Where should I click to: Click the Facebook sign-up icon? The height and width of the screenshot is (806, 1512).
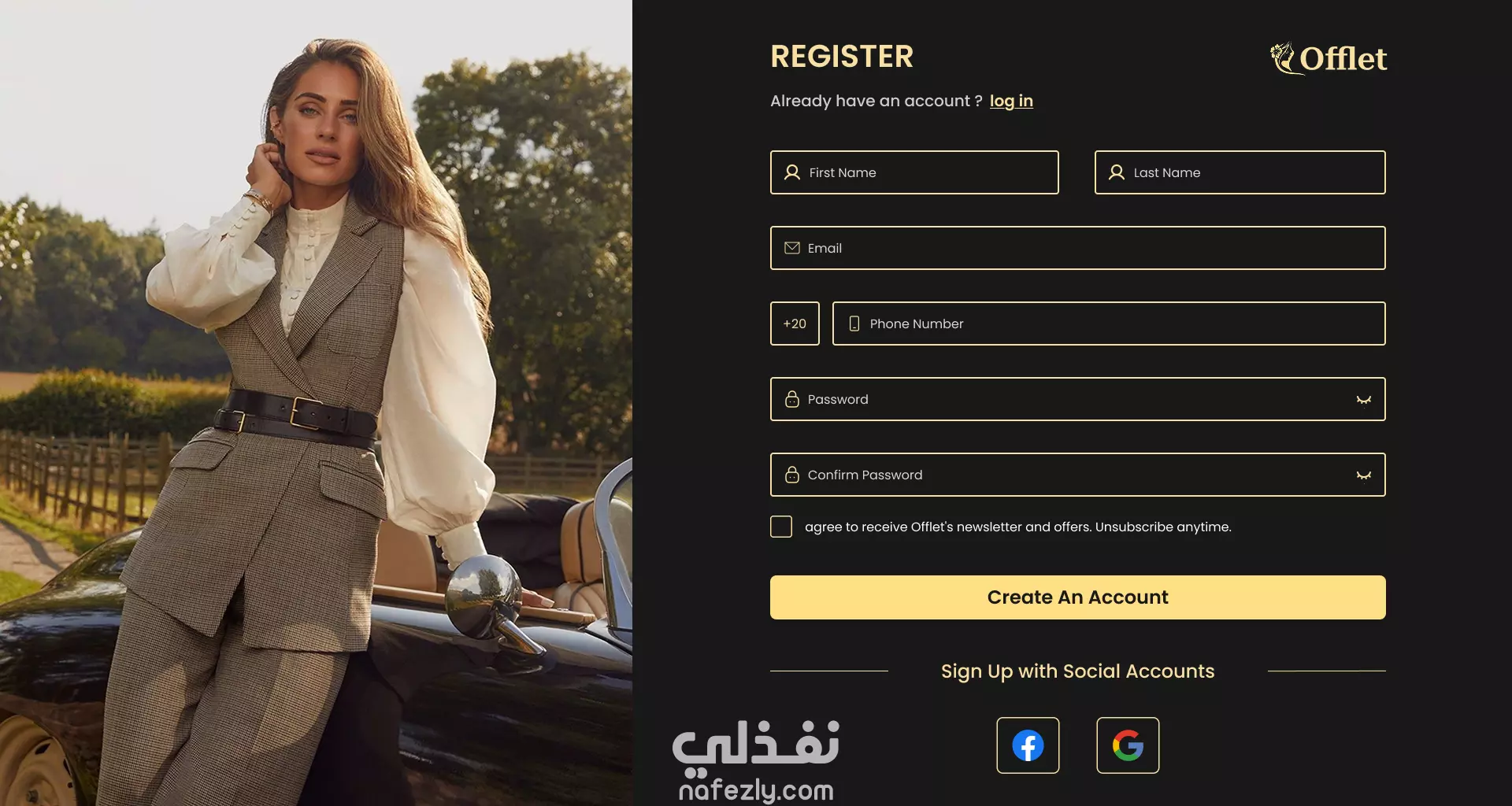click(1028, 745)
